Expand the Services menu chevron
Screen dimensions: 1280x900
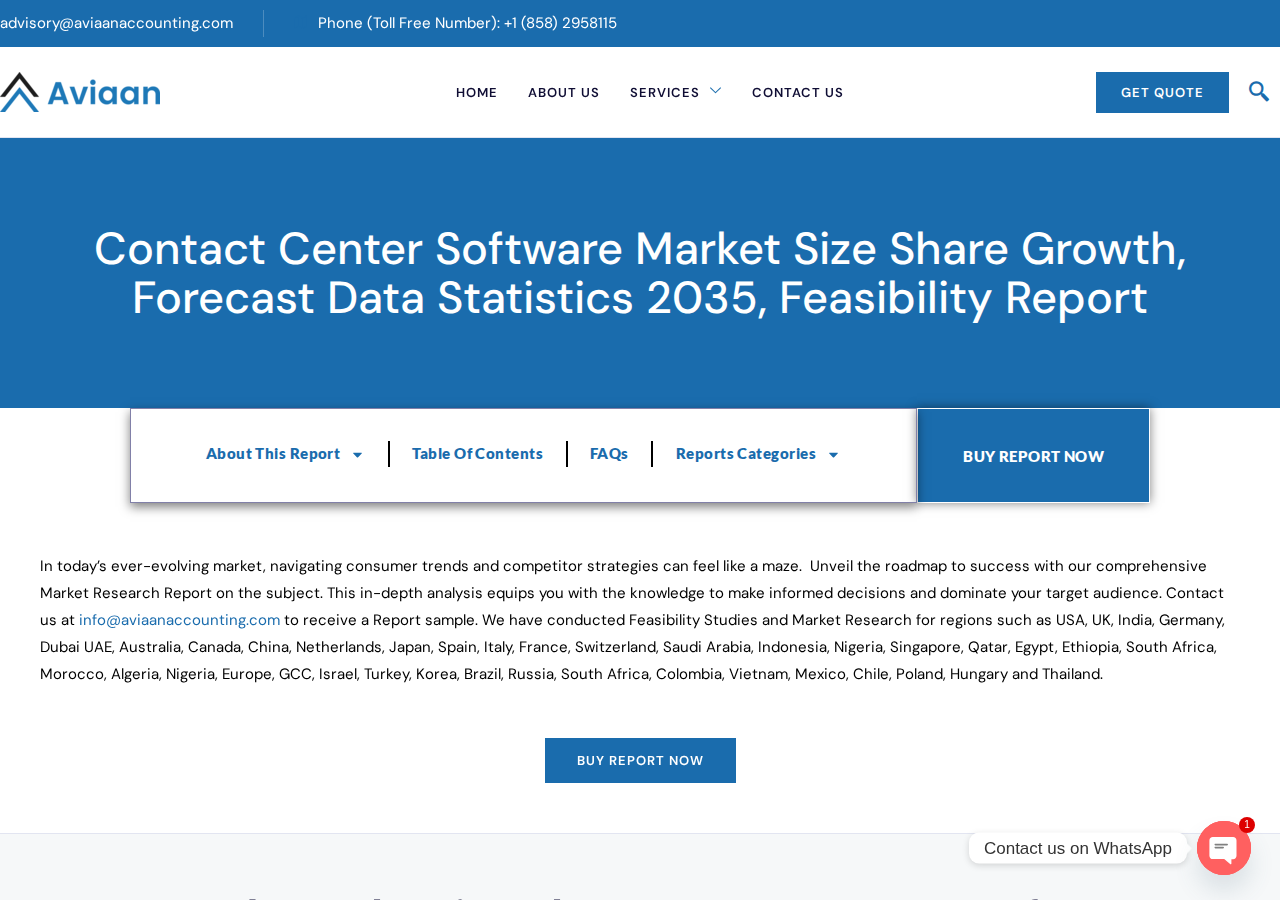(x=715, y=91)
